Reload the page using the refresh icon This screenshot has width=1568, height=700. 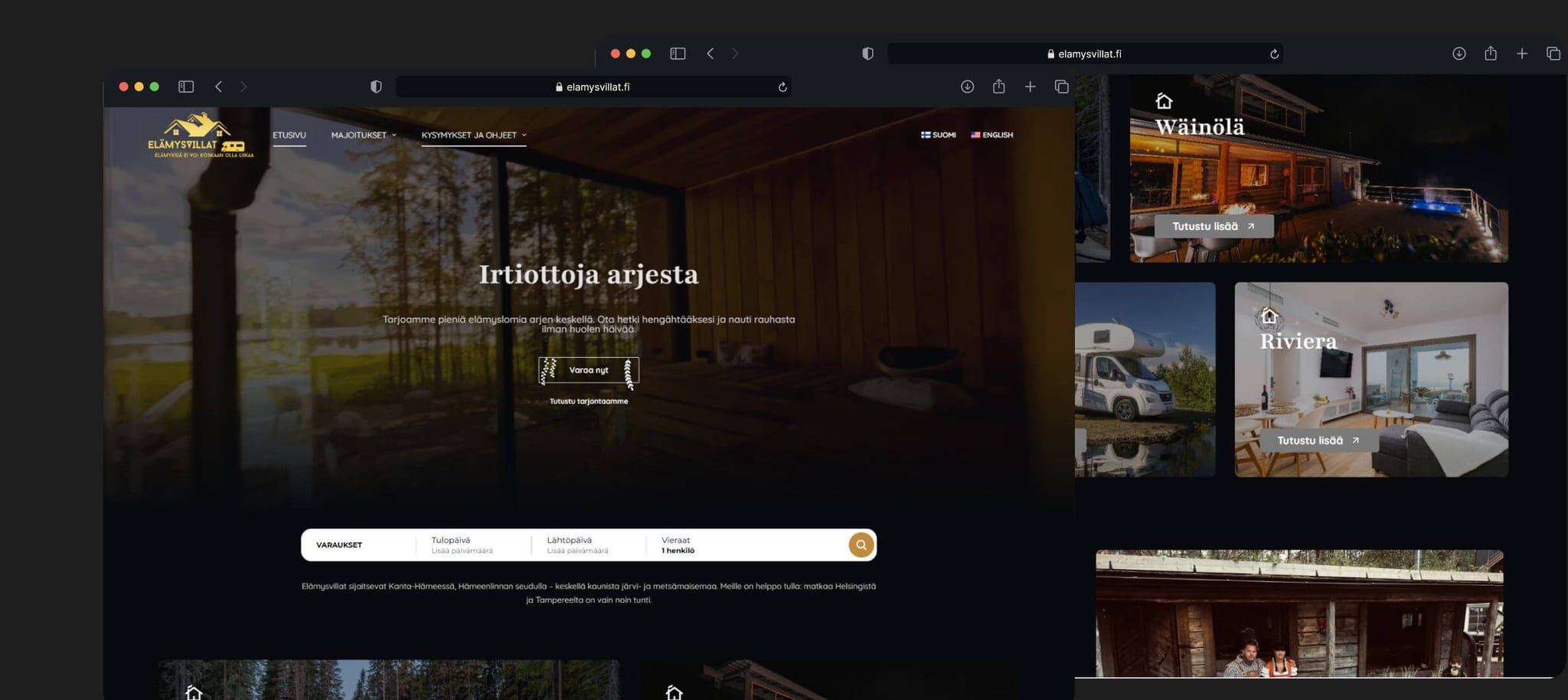click(x=782, y=87)
